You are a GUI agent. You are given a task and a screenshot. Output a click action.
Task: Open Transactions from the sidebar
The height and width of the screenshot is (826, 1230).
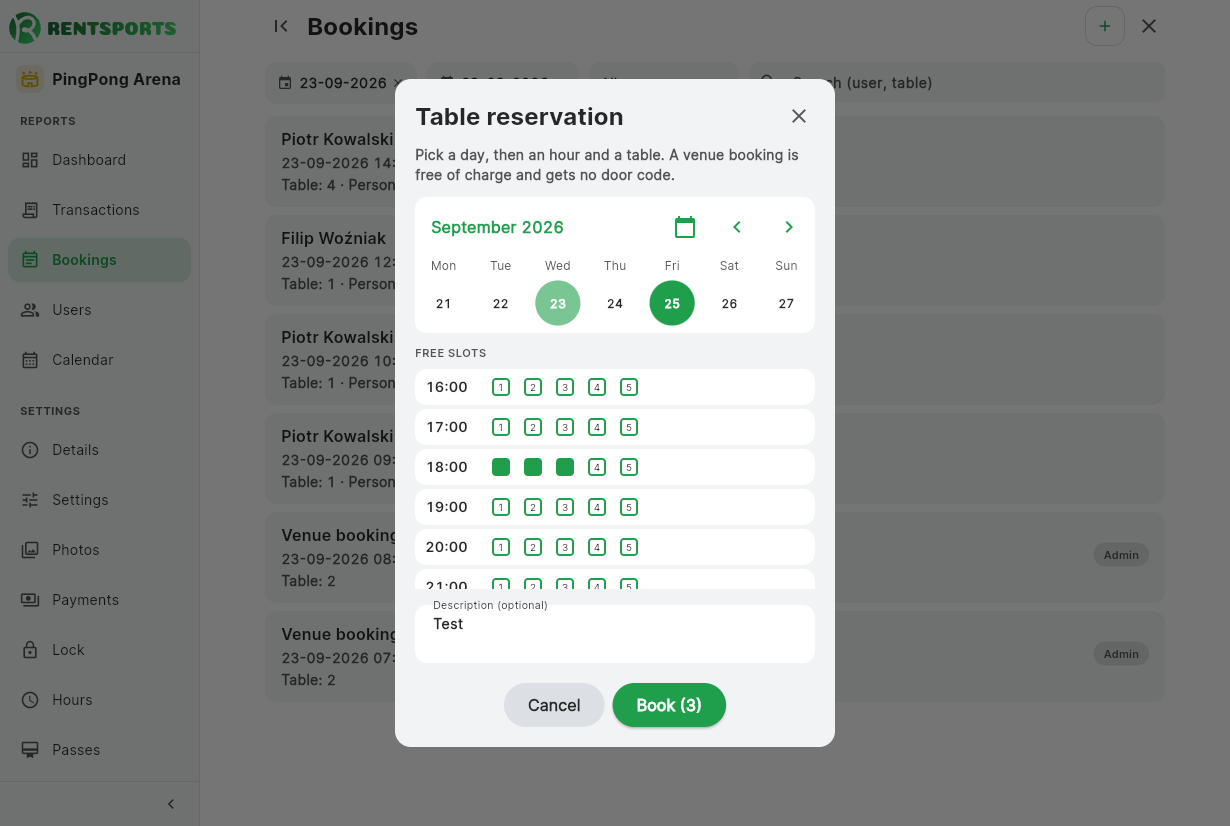[100, 210]
